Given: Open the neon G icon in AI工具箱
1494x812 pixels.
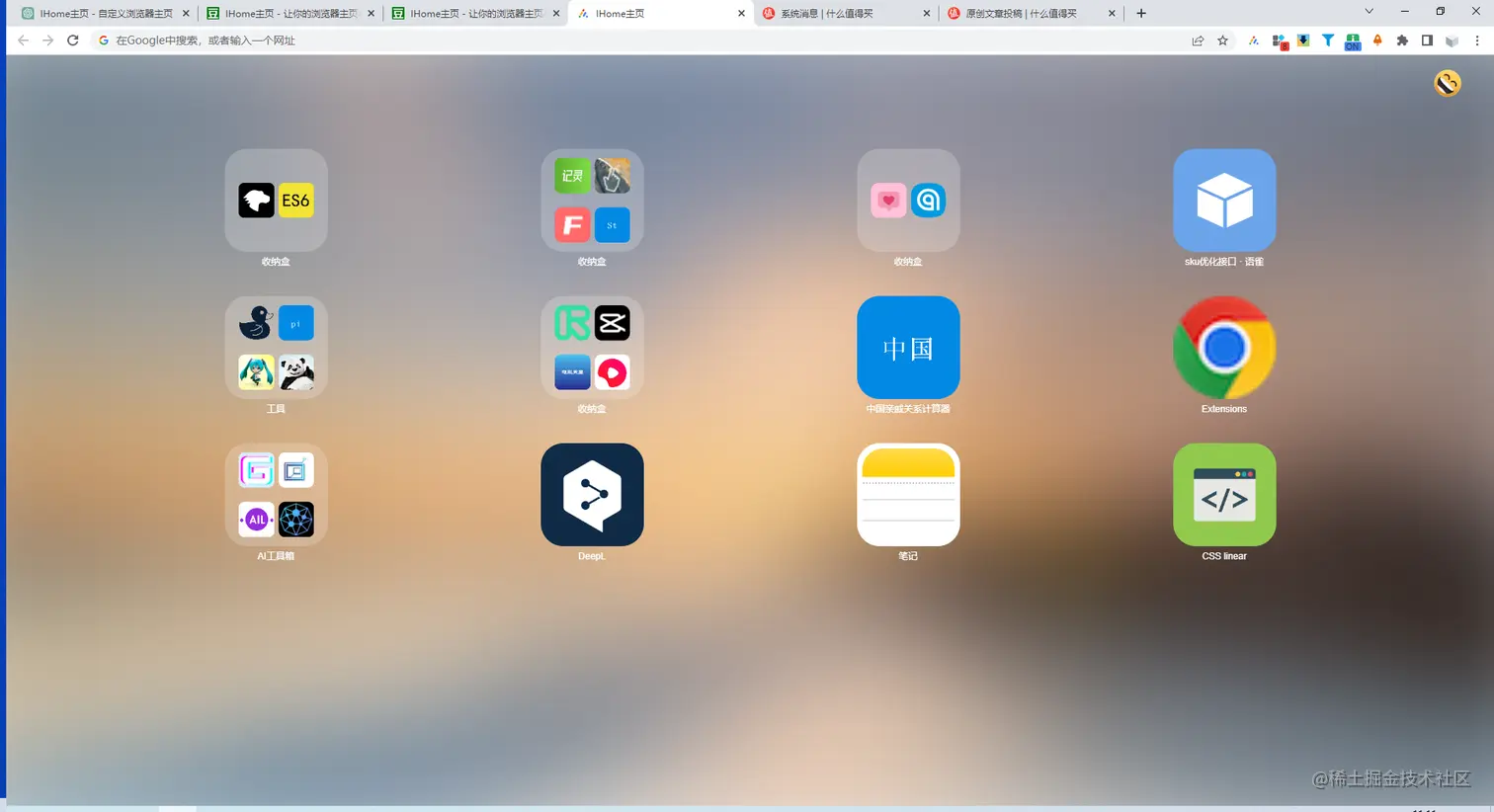Looking at the screenshot, I should (x=257, y=470).
